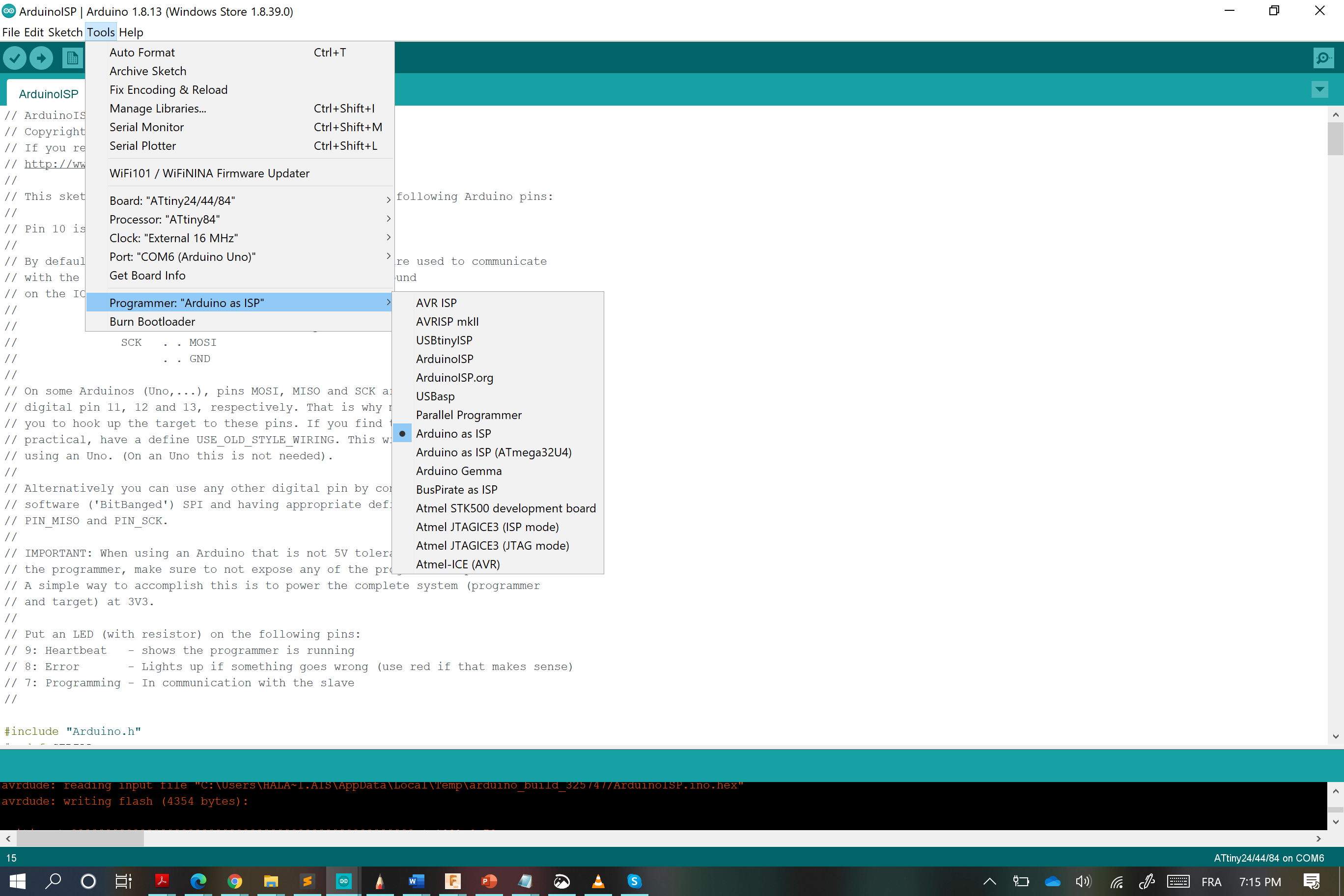
Task: Select the ArduinoISP sketch tab
Action: 48,94
